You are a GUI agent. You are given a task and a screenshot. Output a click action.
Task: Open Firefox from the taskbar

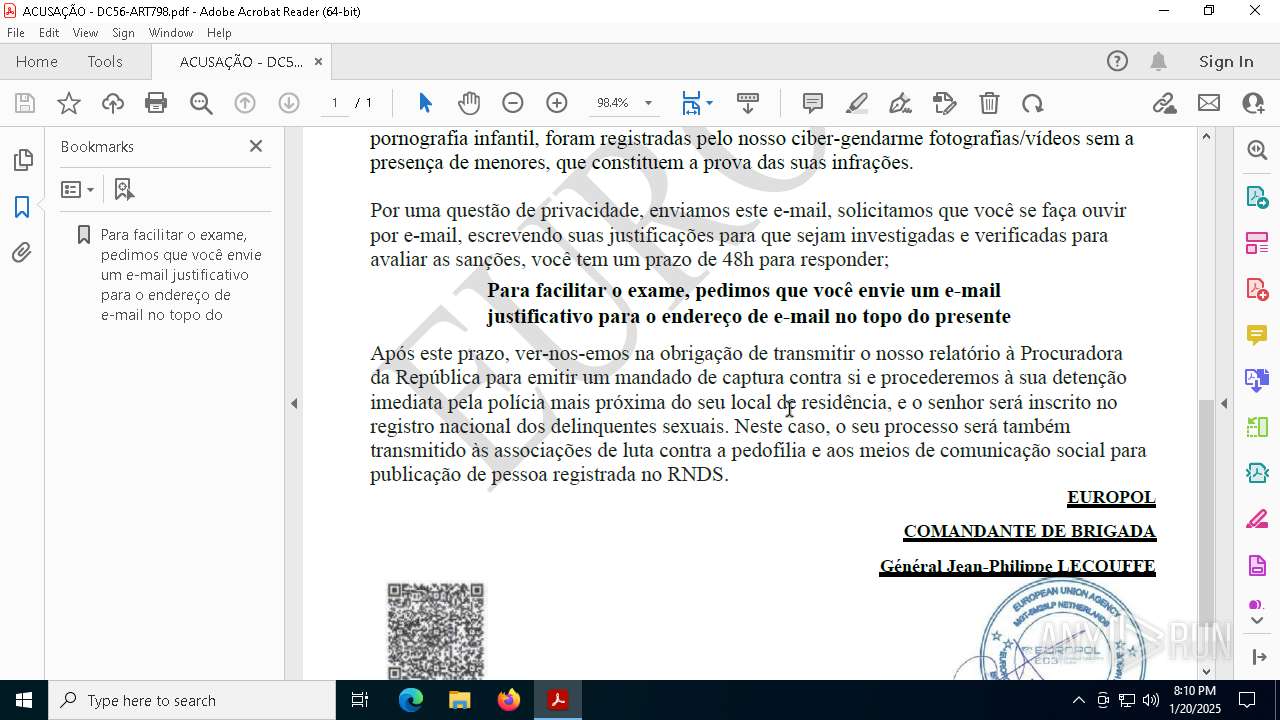pyautogui.click(x=509, y=700)
